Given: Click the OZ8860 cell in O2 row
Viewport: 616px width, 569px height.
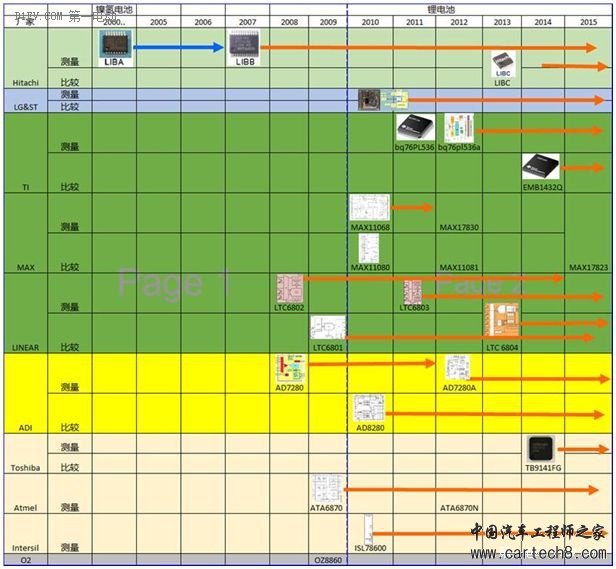Looking at the screenshot, I should click(x=327, y=560).
